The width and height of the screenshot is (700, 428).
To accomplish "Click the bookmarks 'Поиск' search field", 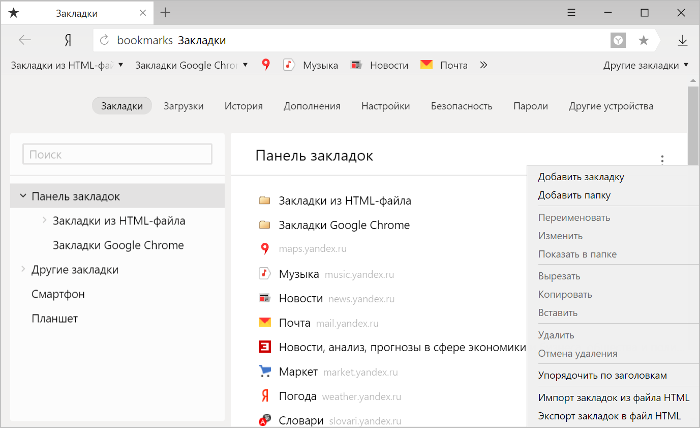I will pyautogui.click(x=118, y=155).
